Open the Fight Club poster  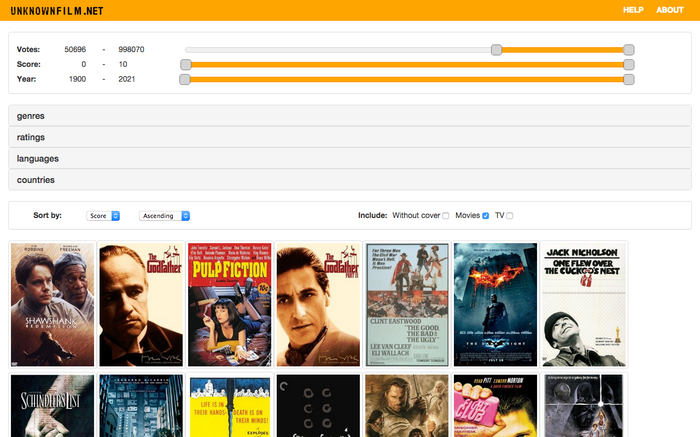[x=496, y=406]
